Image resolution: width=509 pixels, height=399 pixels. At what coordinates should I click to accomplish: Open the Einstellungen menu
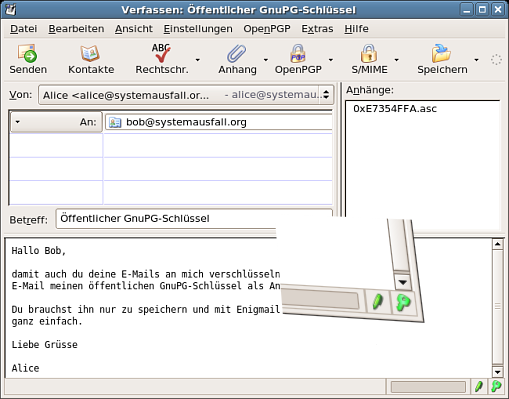tap(198, 29)
